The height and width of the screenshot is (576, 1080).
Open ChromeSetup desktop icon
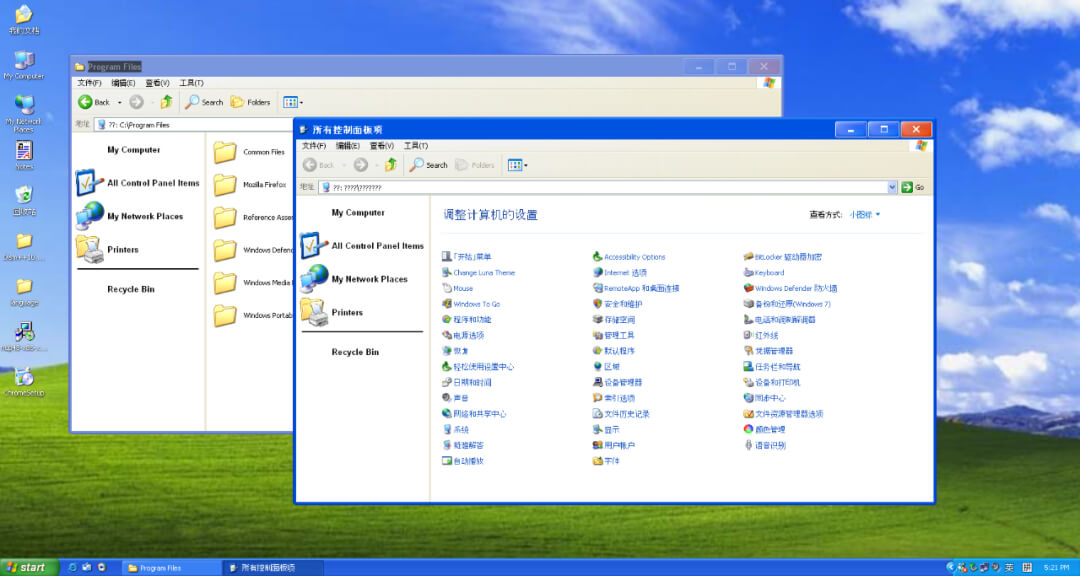[x=24, y=381]
